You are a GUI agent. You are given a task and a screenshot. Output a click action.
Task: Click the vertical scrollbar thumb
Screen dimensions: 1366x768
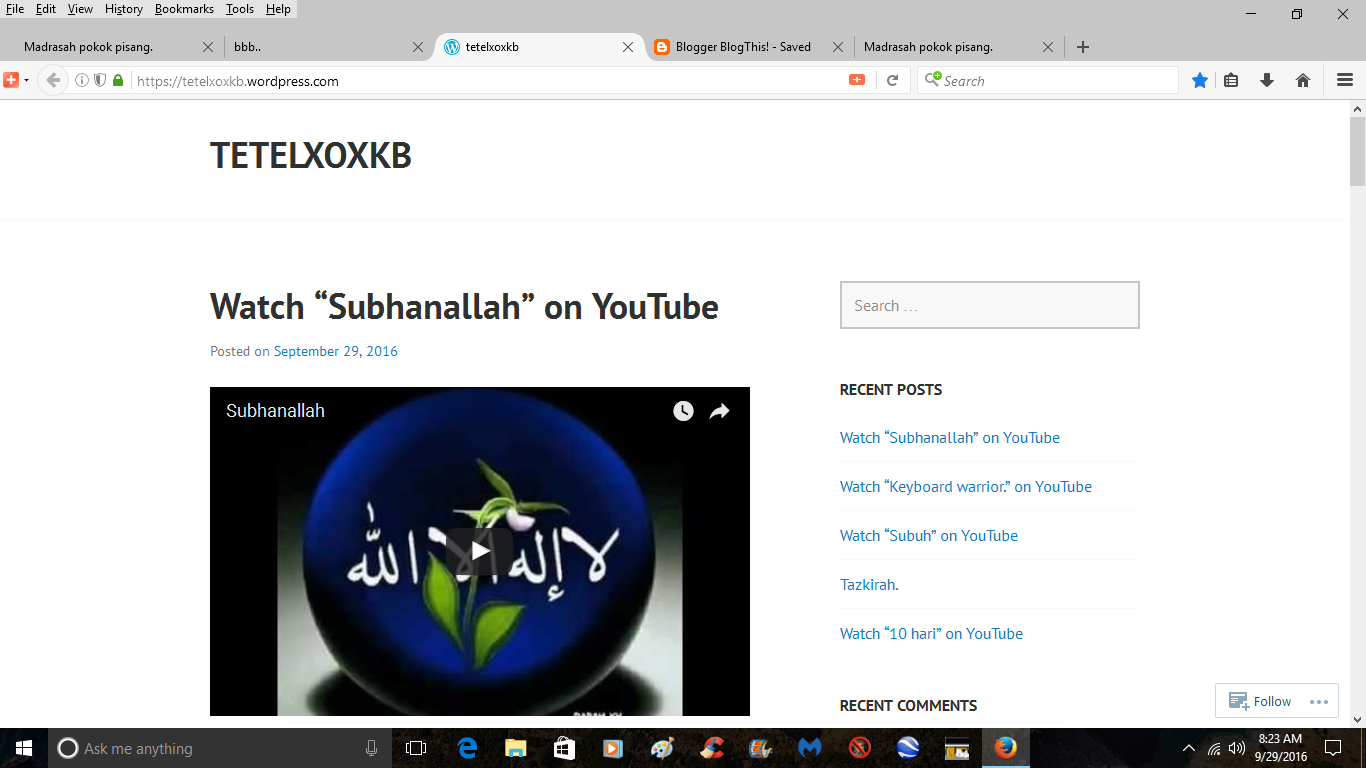(x=1357, y=151)
